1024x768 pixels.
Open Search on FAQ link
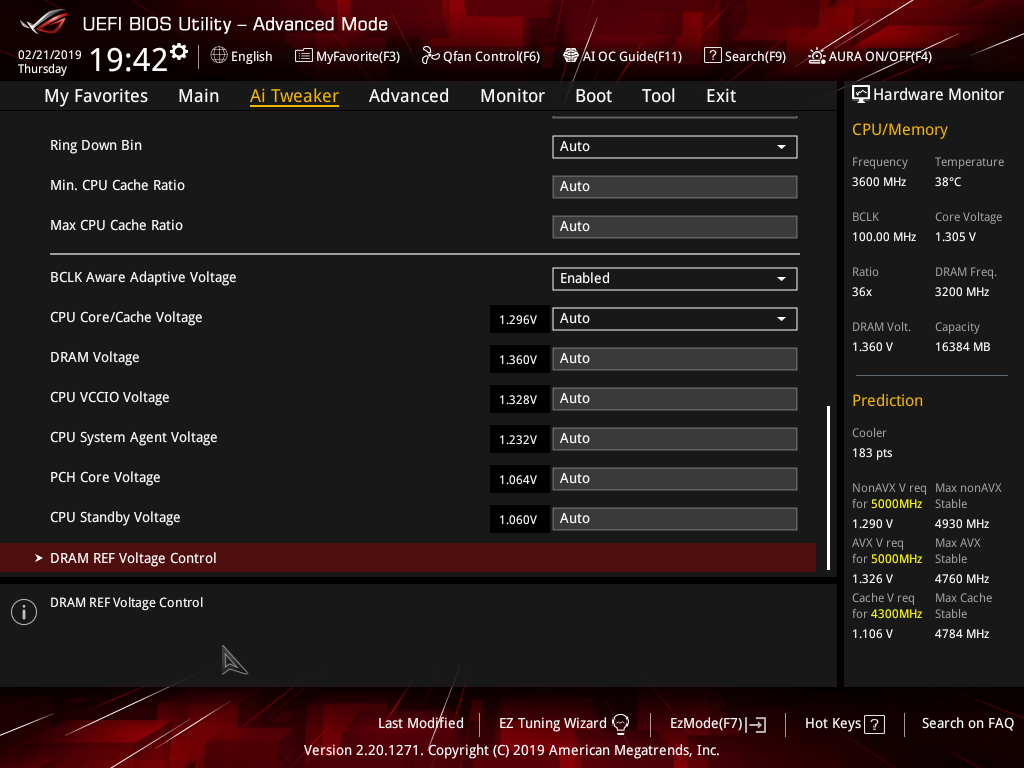[x=967, y=724]
